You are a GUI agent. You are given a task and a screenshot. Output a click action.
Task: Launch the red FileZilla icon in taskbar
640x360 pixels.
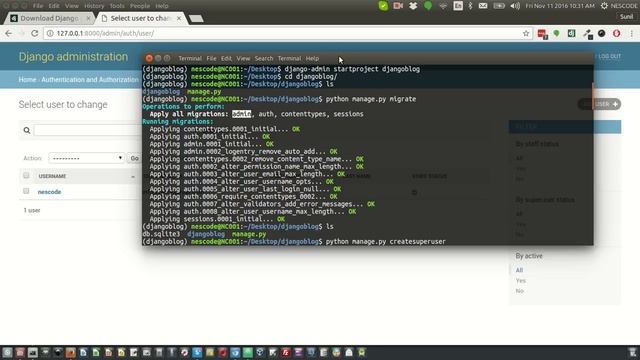coord(285,352)
